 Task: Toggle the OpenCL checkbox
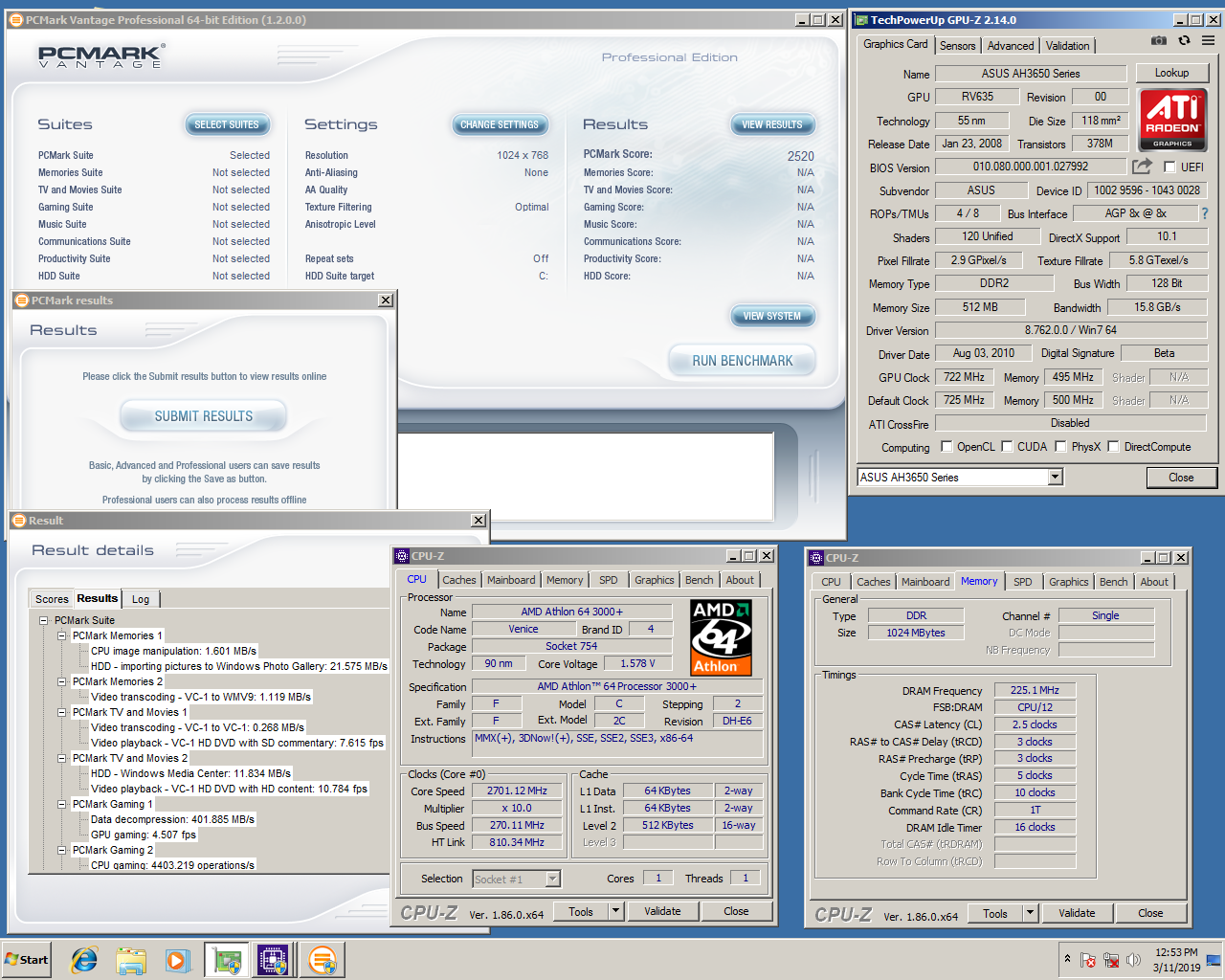pos(947,446)
